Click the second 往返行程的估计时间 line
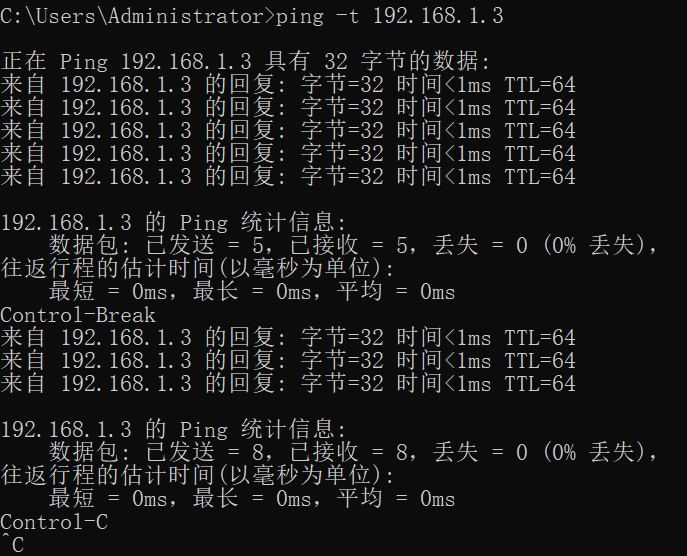This screenshot has height=556, width=687. coord(198,476)
